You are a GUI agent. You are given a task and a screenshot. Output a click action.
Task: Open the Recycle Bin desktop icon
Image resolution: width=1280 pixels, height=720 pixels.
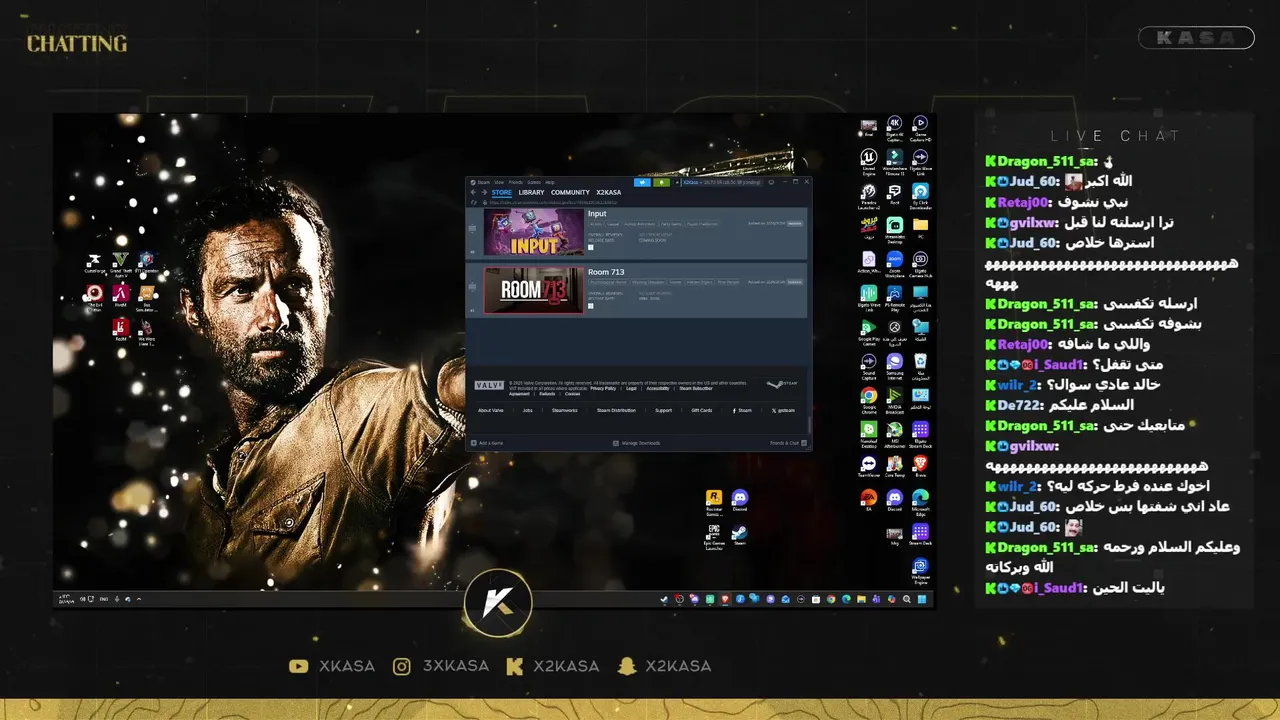point(921,362)
